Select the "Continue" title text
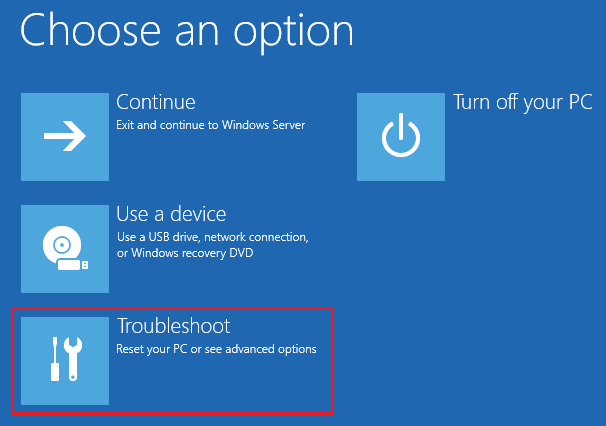Screen dimensions: 606x426 (x=156, y=102)
